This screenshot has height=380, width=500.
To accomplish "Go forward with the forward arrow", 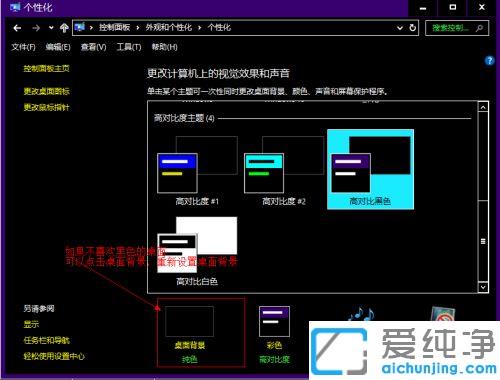I will tap(36, 28).
